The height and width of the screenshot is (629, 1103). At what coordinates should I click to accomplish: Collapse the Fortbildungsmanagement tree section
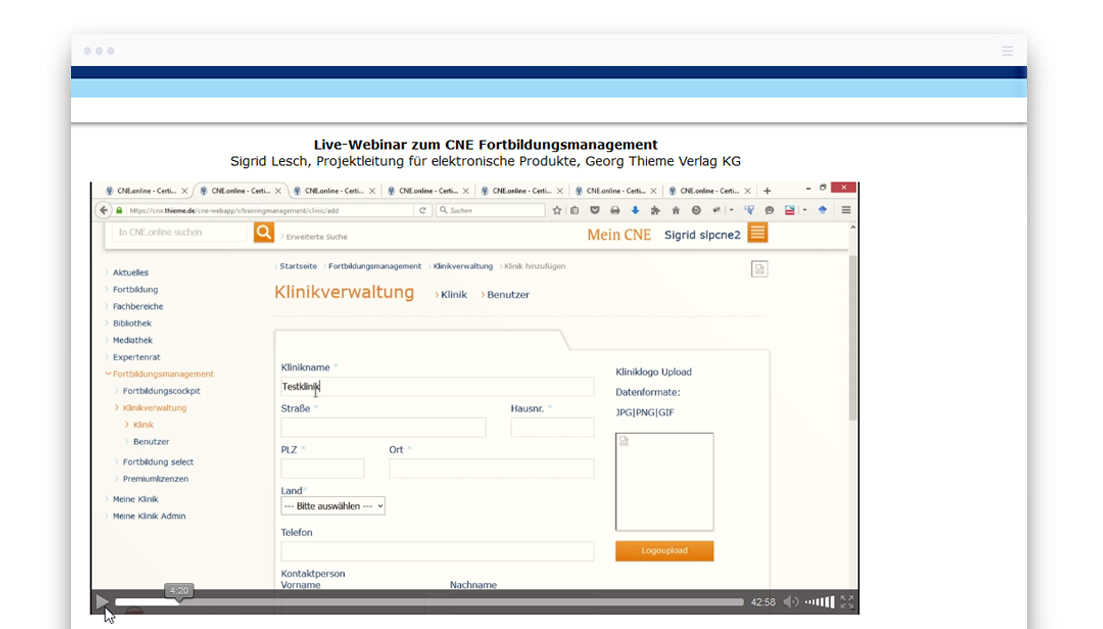coord(108,374)
